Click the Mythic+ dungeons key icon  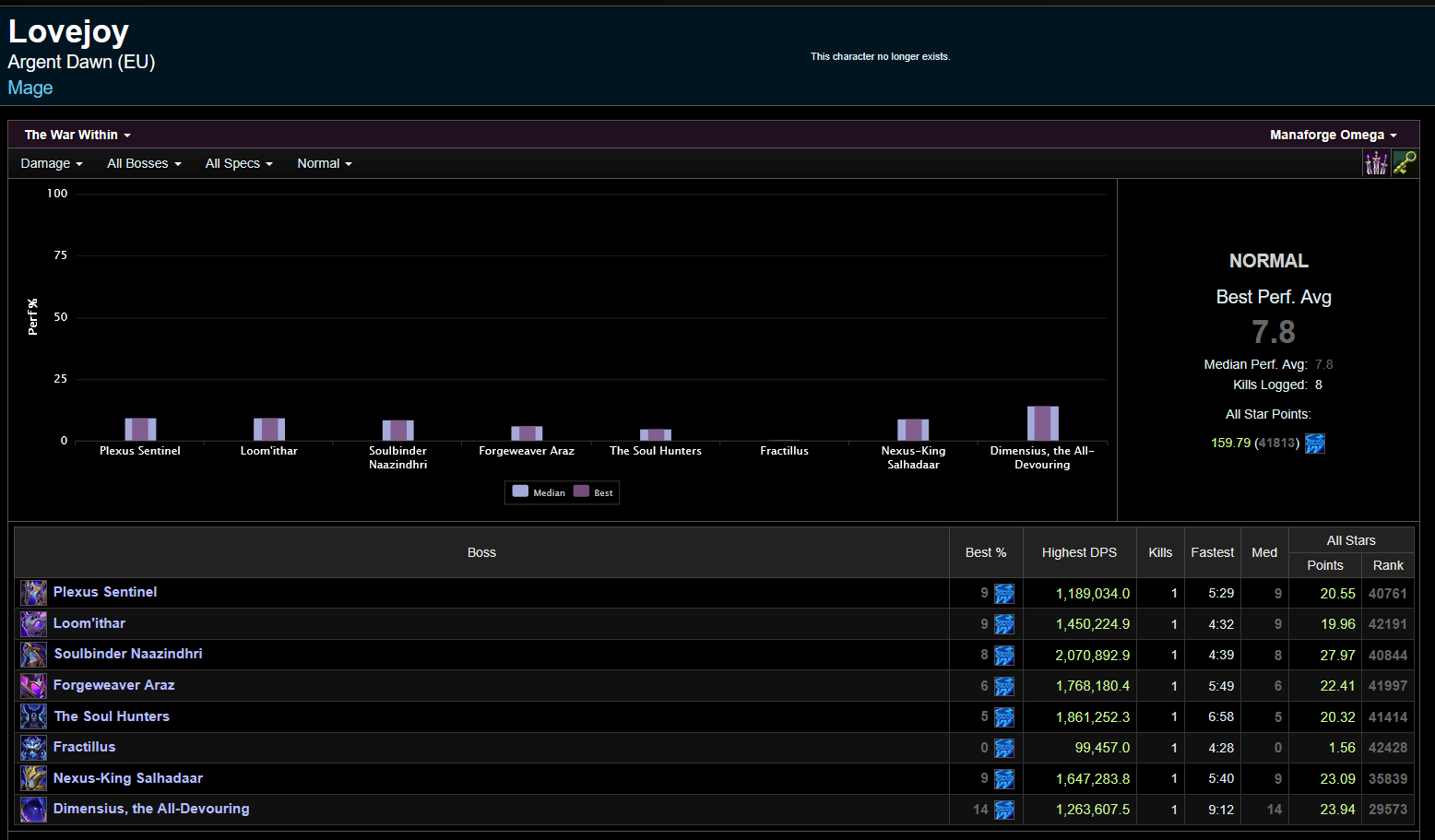pyautogui.click(x=1405, y=163)
